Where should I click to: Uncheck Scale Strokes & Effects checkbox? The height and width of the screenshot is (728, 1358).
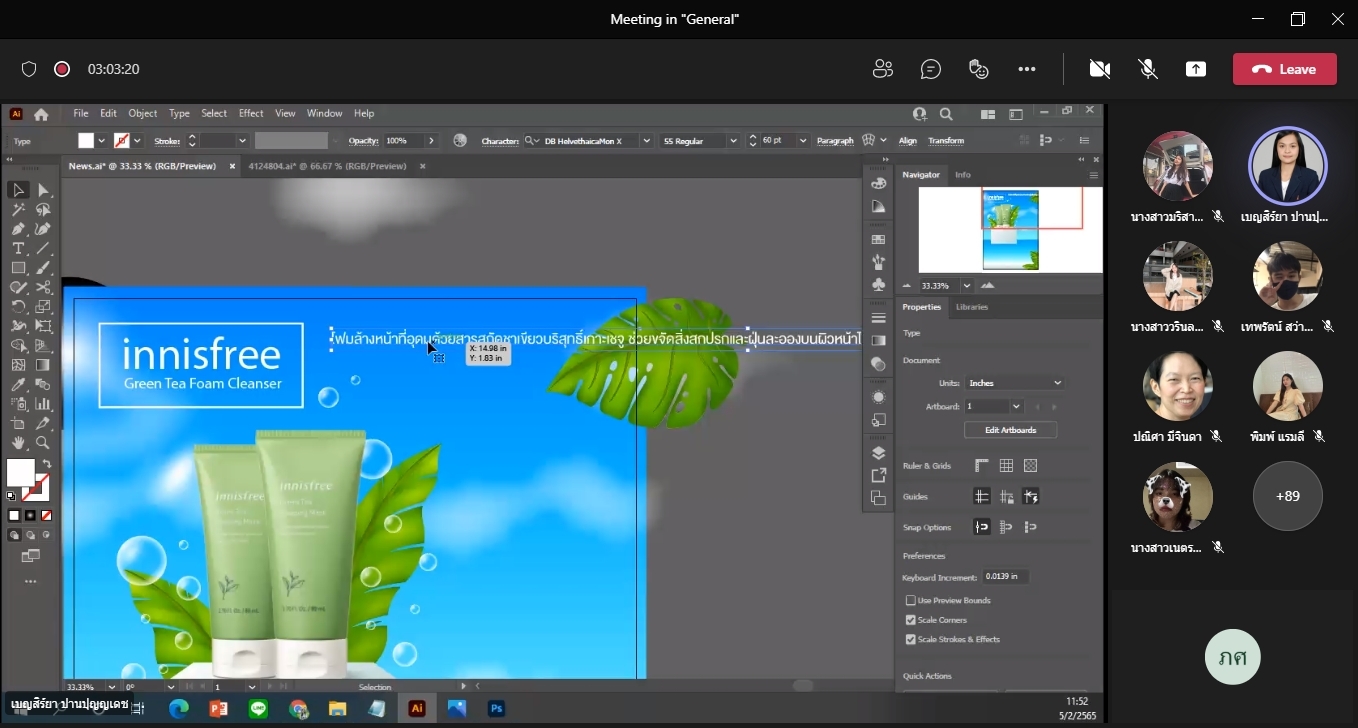pos(911,639)
